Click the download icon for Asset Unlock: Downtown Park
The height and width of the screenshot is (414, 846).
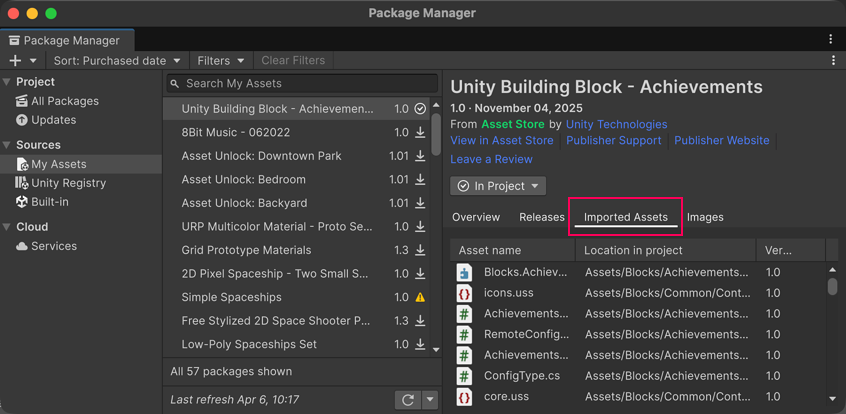coord(420,156)
